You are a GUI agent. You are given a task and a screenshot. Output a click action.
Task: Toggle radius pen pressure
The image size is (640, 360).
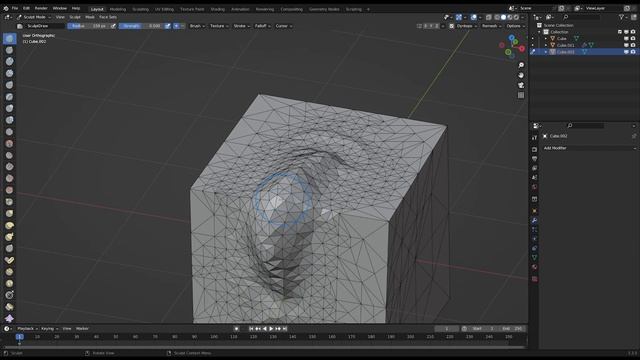click(x=113, y=26)
